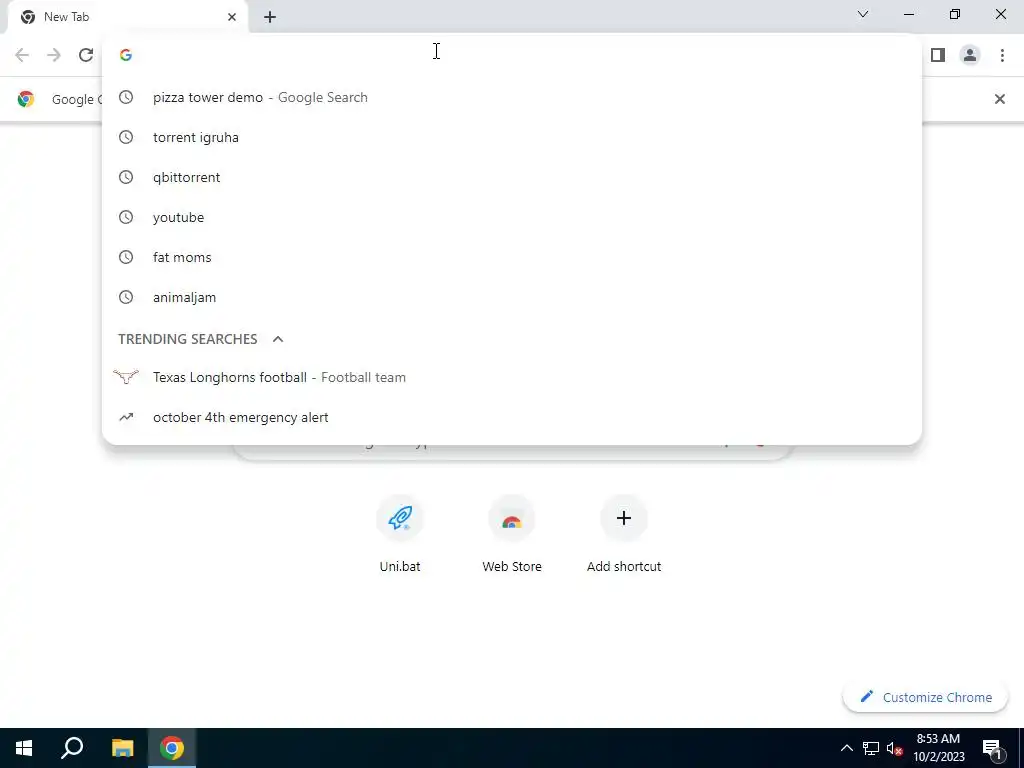This screenshot has height=768, width=1024.
Task: Select the pizza tower demo suggestion
Action: pyautogui.click(x=512, y=97)
